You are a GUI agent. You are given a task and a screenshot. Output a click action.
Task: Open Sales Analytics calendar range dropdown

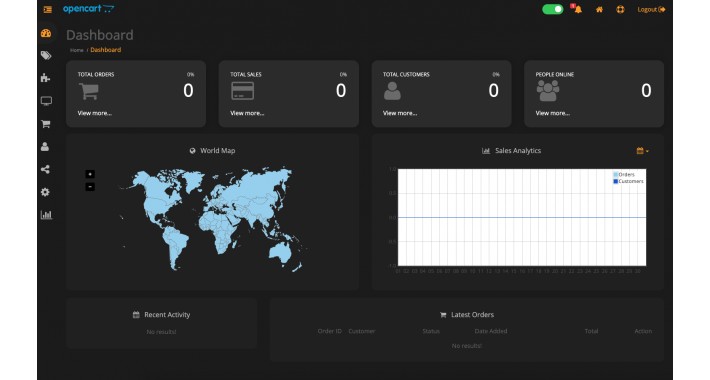tap(642, 151)
